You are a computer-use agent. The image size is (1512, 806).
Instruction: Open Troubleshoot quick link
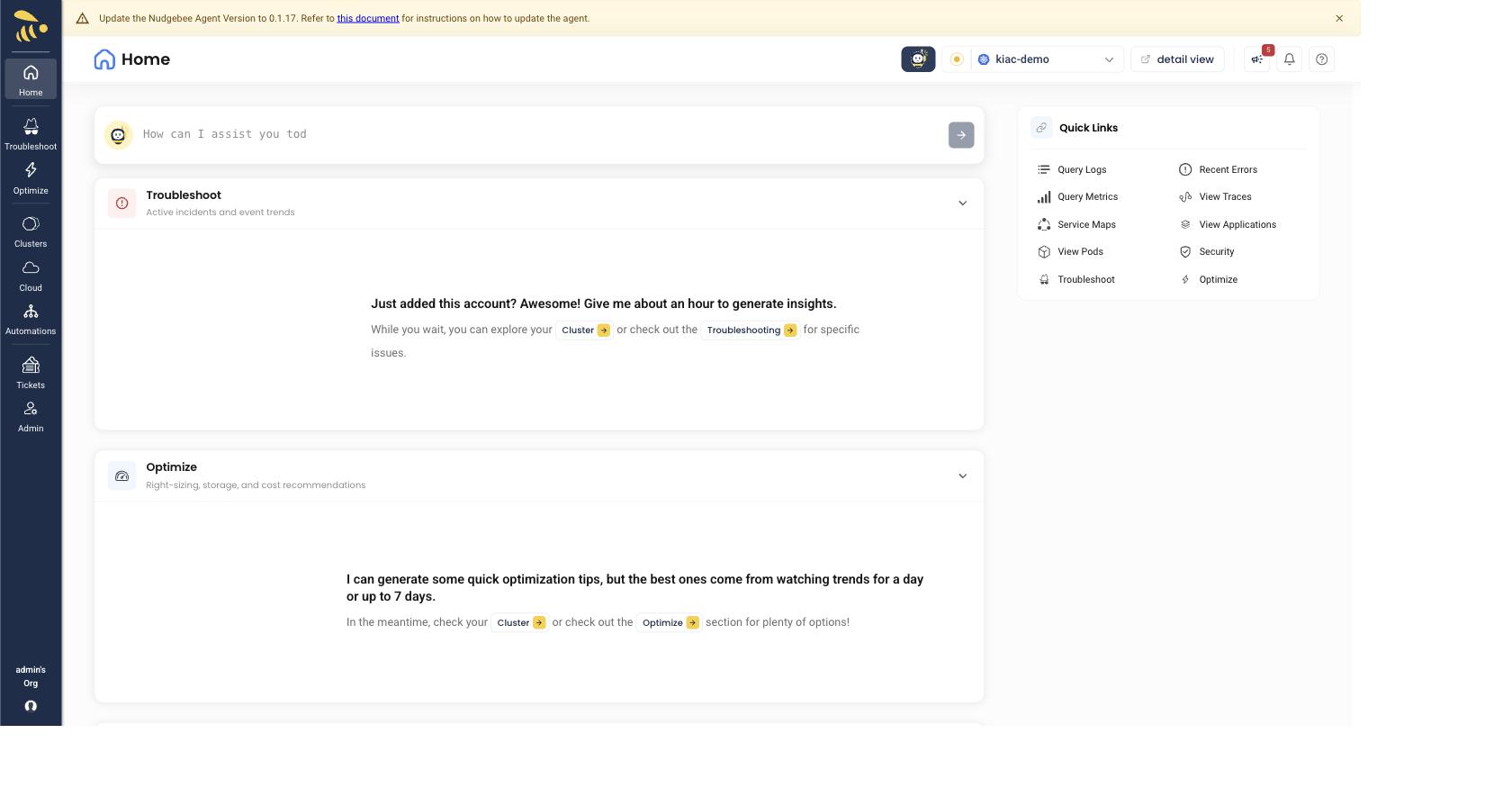[1075, 280]
